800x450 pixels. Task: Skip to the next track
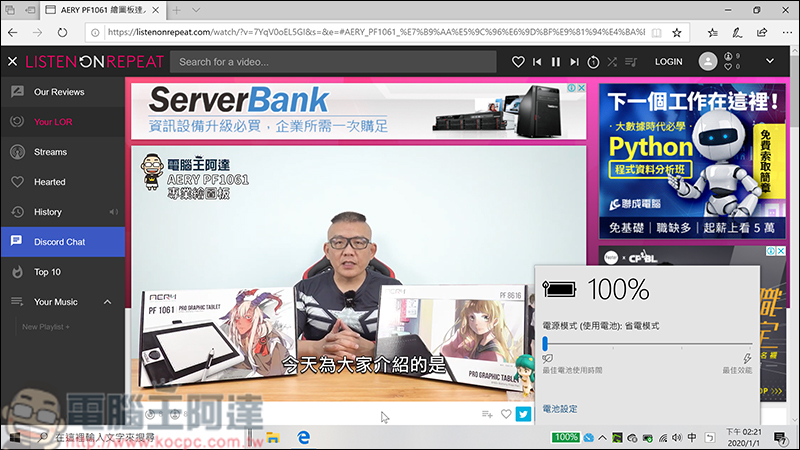tap(574, 62)
